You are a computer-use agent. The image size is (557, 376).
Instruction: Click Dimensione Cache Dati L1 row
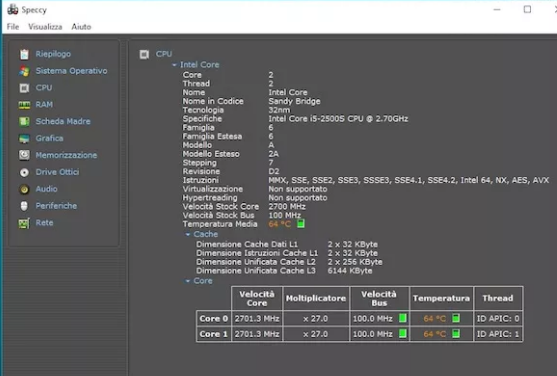(x=287, y=244)
